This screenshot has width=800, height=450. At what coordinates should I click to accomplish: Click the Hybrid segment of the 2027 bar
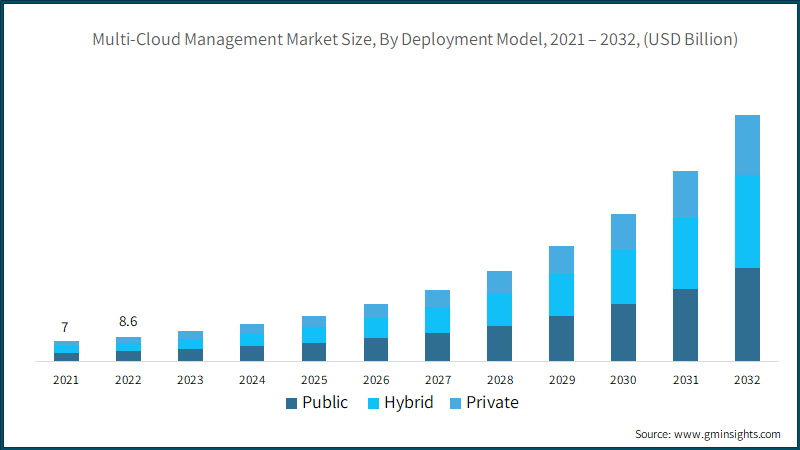438,320
